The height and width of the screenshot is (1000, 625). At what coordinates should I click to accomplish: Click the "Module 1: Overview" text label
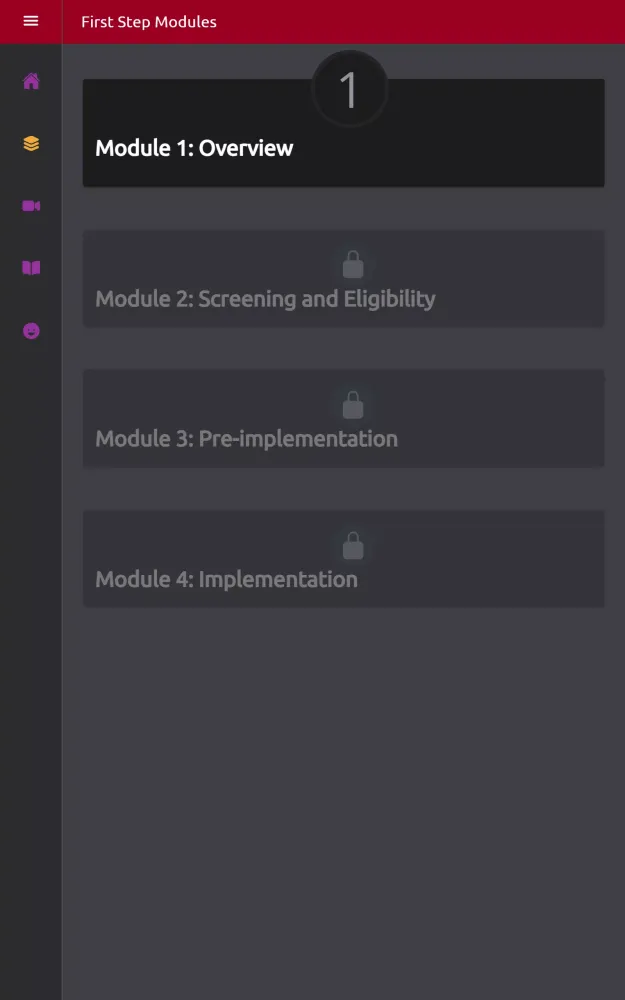pyautogui.click(x=193, y=147)
